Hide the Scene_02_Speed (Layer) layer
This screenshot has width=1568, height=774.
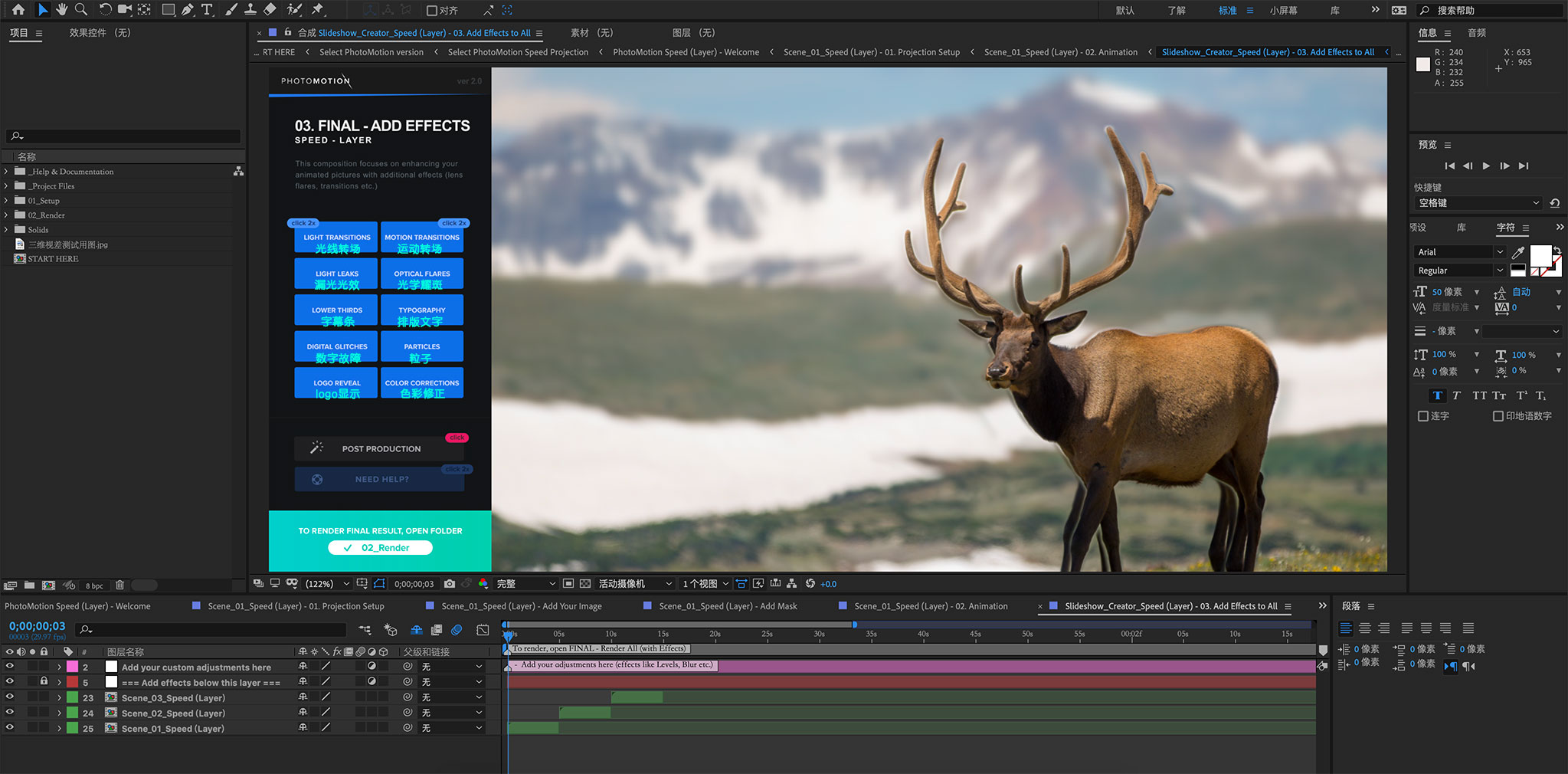coord(10,712)
